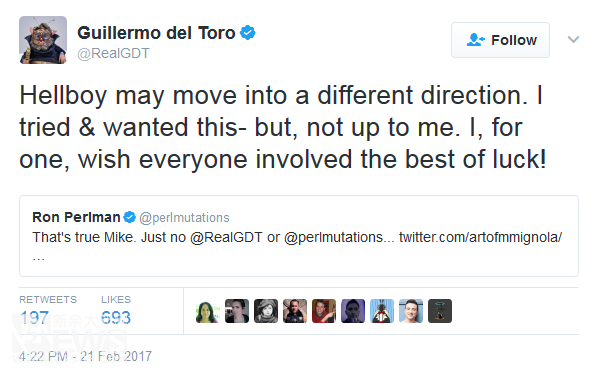Click the first liker avatar with green background
Image resolution: width=597 pixels, height=373 pixels.
point(208,311)
